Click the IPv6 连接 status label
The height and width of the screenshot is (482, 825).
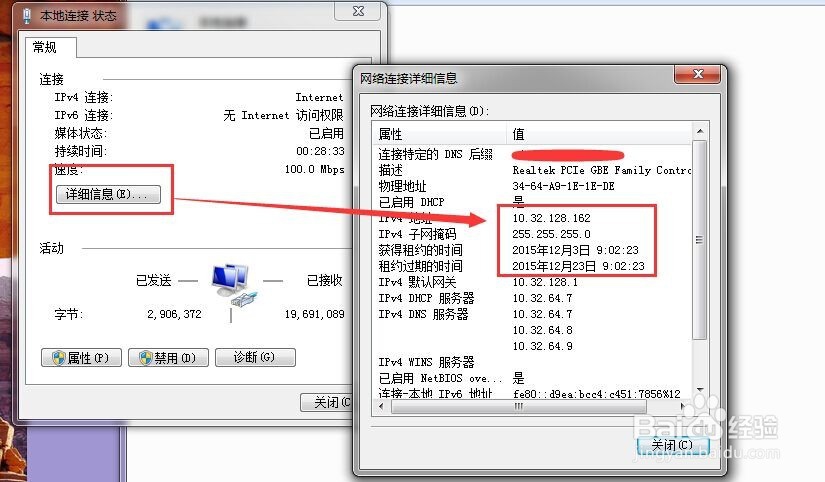pos(84,115)
